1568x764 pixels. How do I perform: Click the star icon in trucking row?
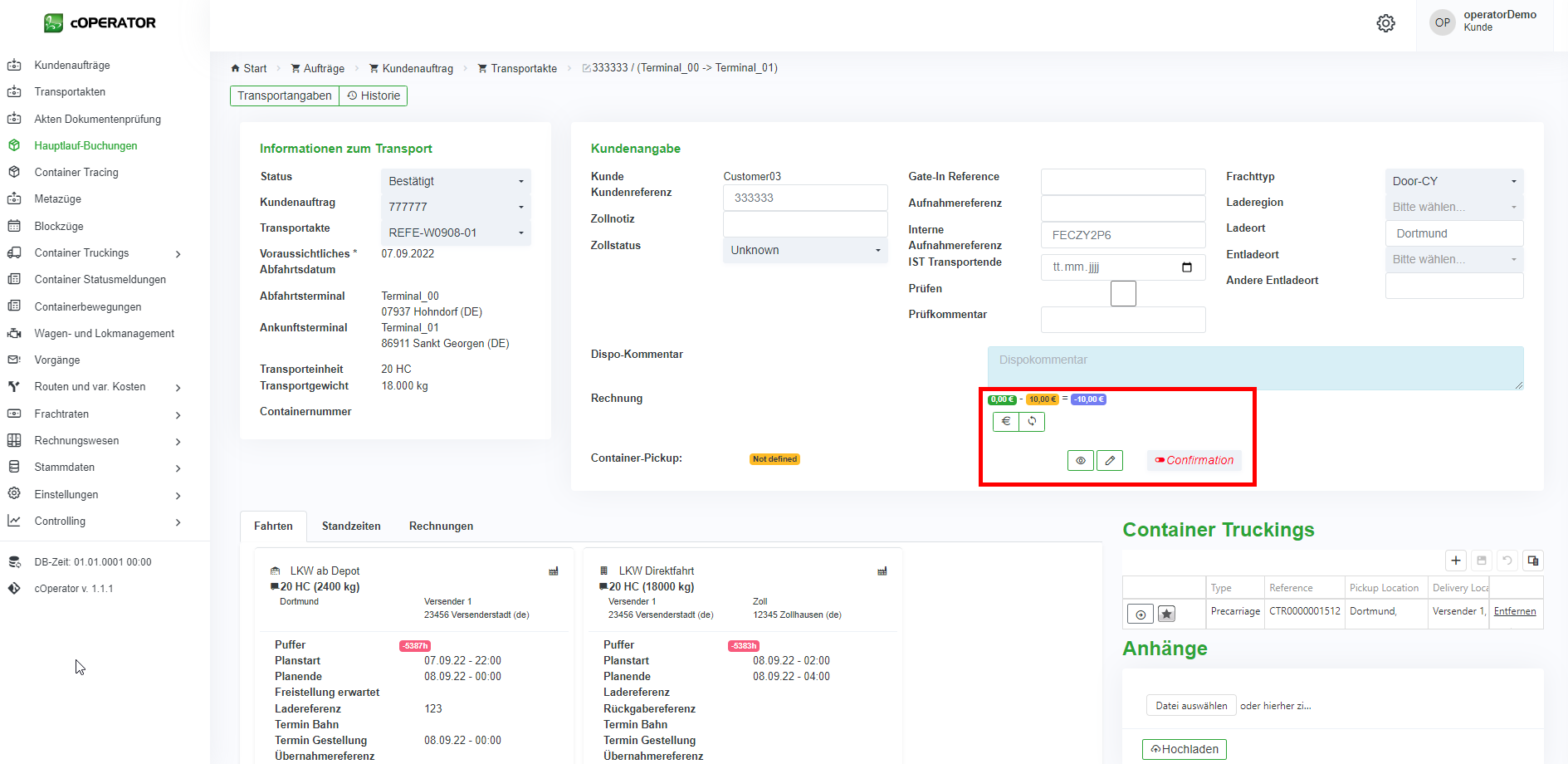click(1166, 615)
